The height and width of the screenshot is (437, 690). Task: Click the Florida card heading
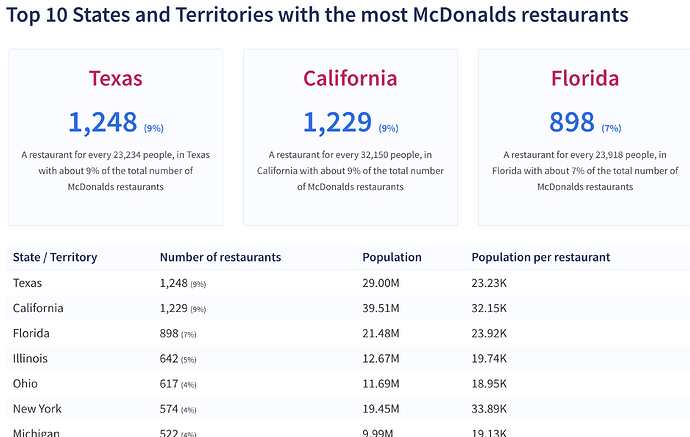click(x=585, y=78)
